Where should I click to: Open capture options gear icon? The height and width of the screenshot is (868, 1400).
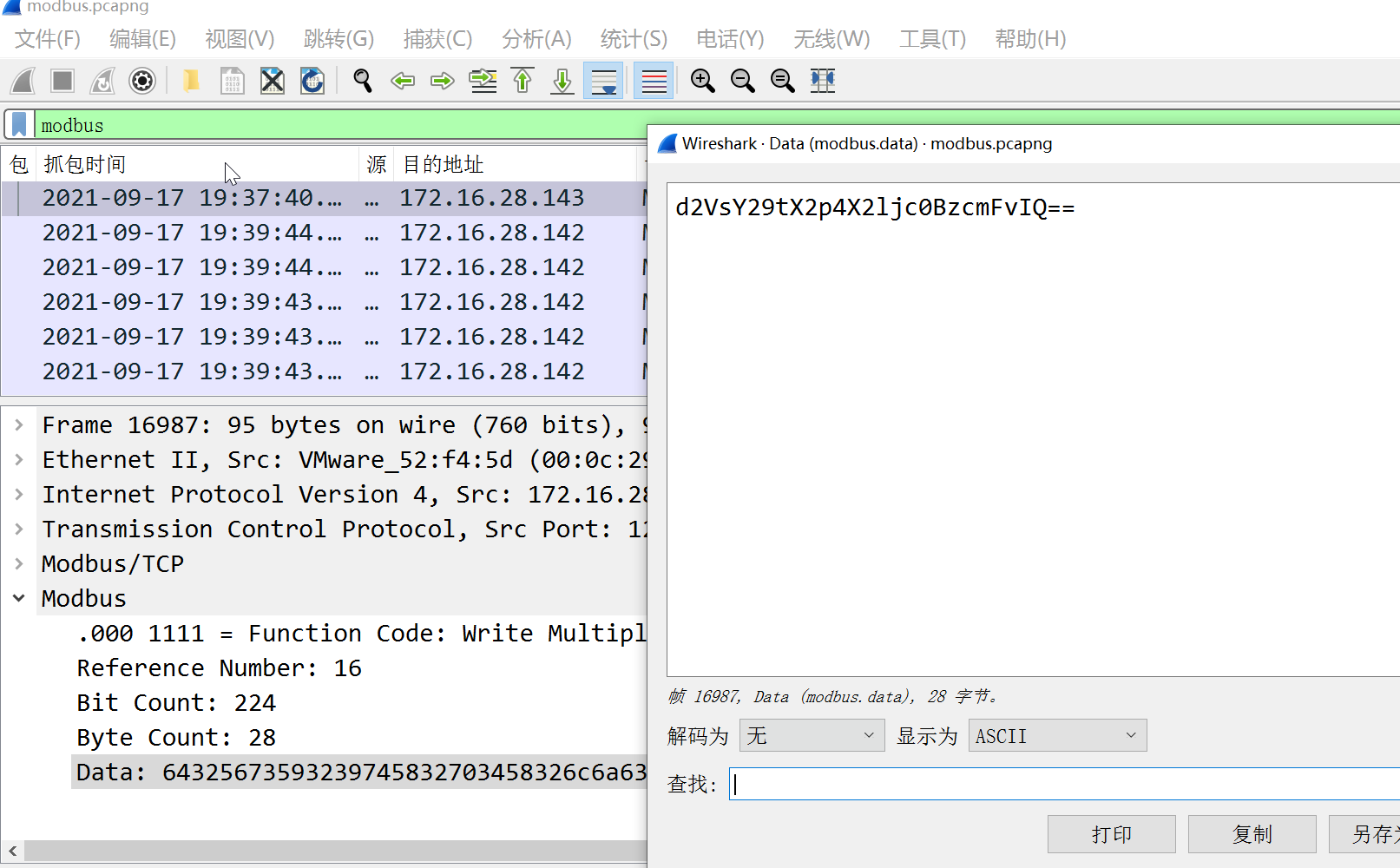pos(142,81)
